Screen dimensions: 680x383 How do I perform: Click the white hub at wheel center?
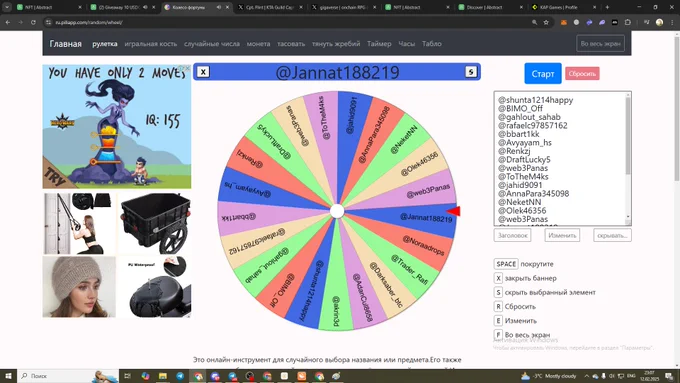pyautogui.click(x=337, y=211)
